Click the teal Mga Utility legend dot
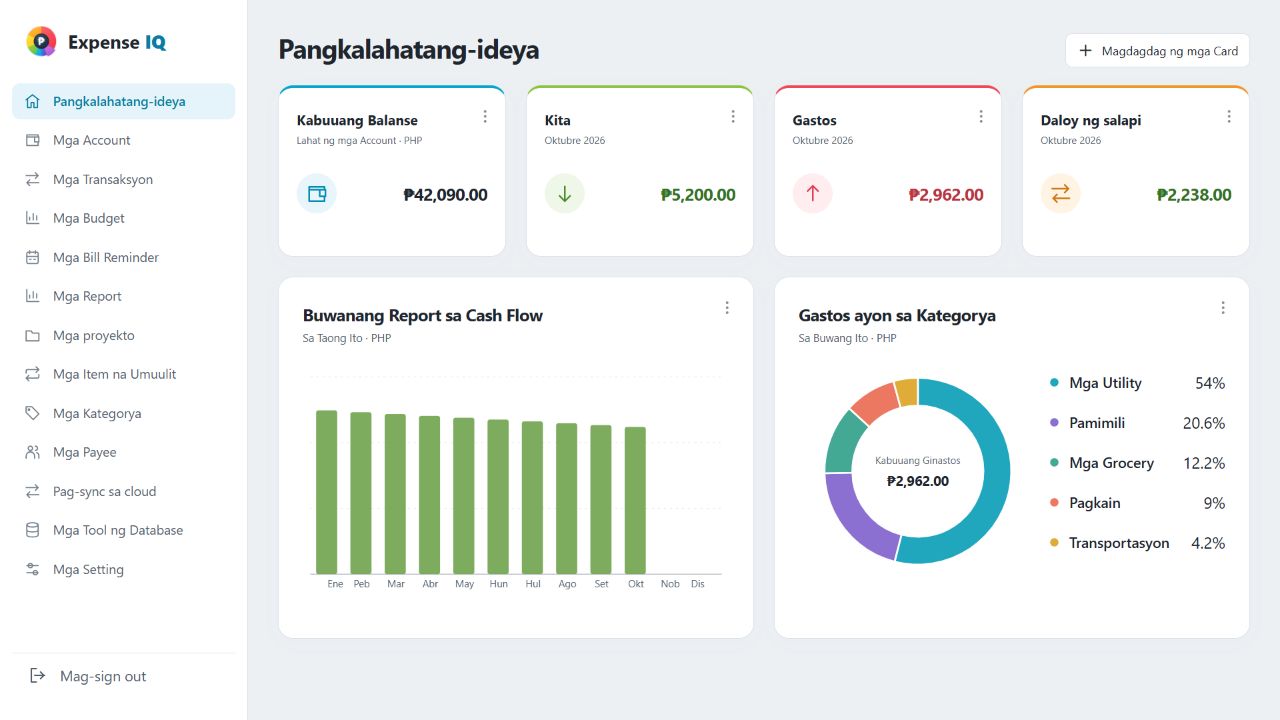Viewport: 1280px width, 720px height. pos(1054,383)
